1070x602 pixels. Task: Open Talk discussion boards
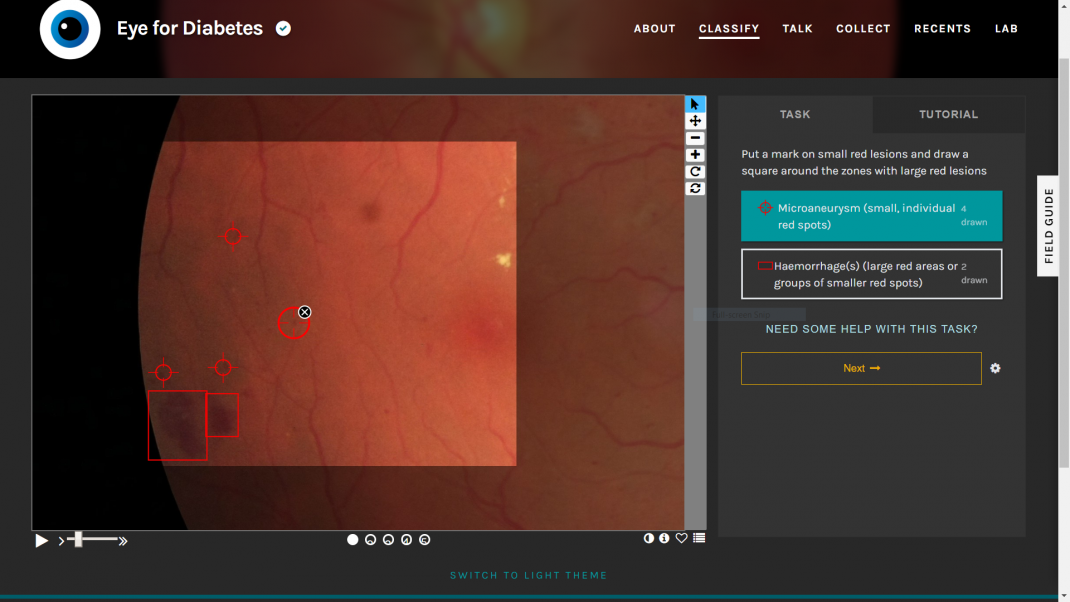coord(797,29)
